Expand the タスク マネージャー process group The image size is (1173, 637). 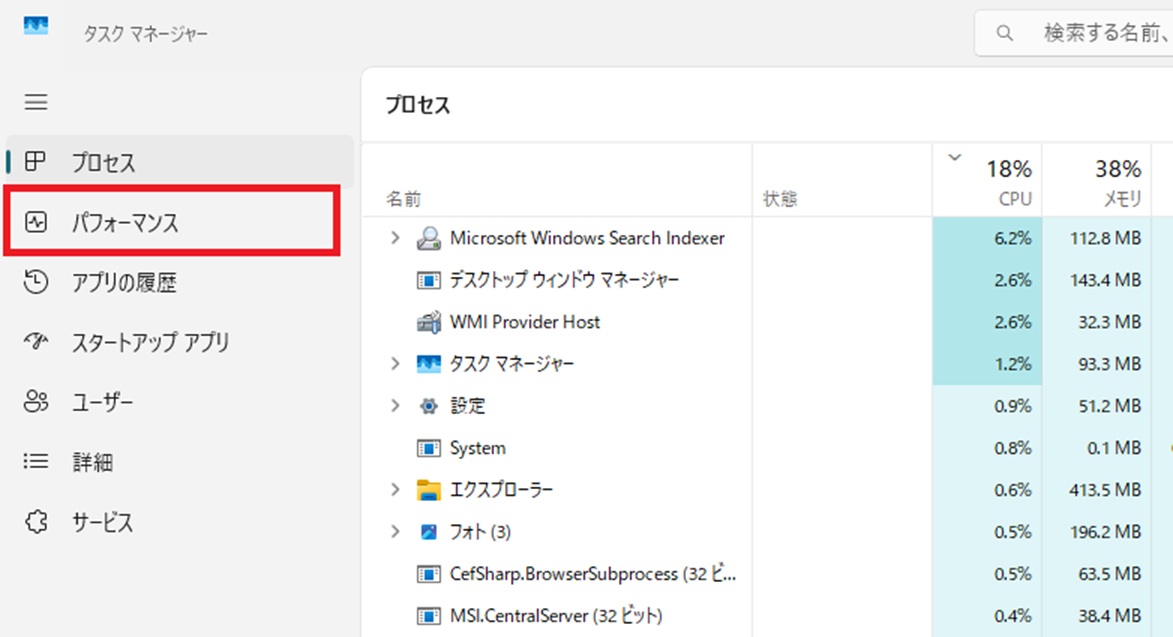click(x=395, y=363)
